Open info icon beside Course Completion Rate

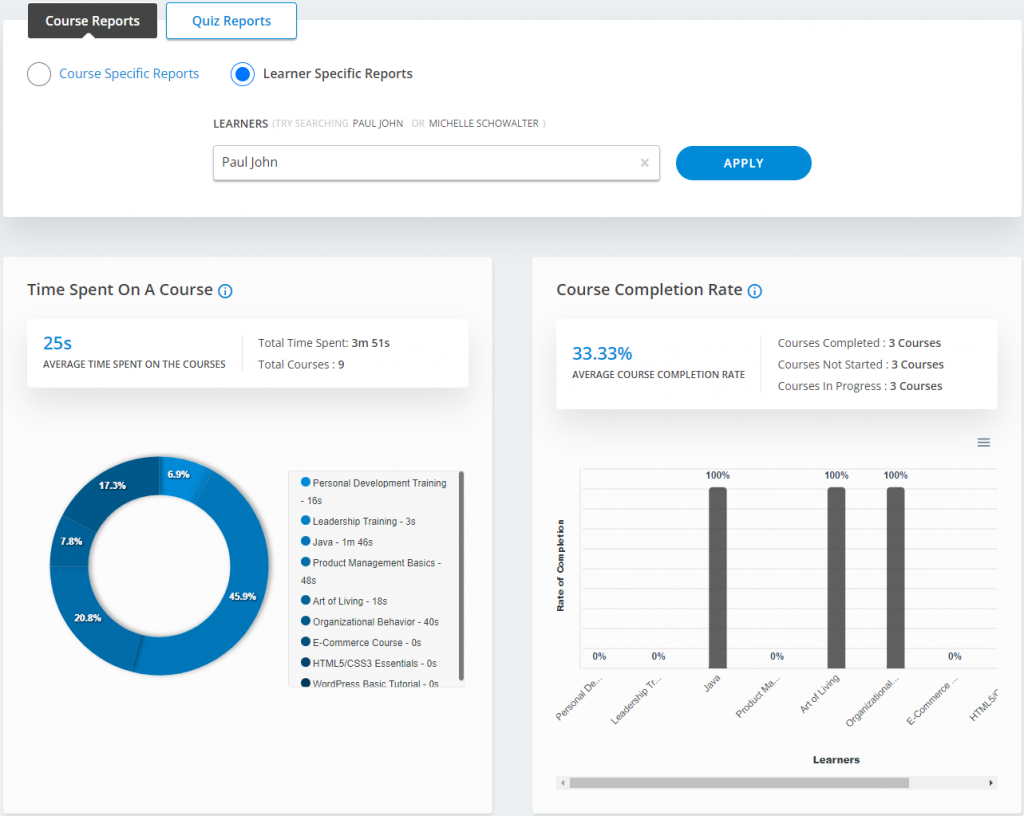click(x=754, y=291)
